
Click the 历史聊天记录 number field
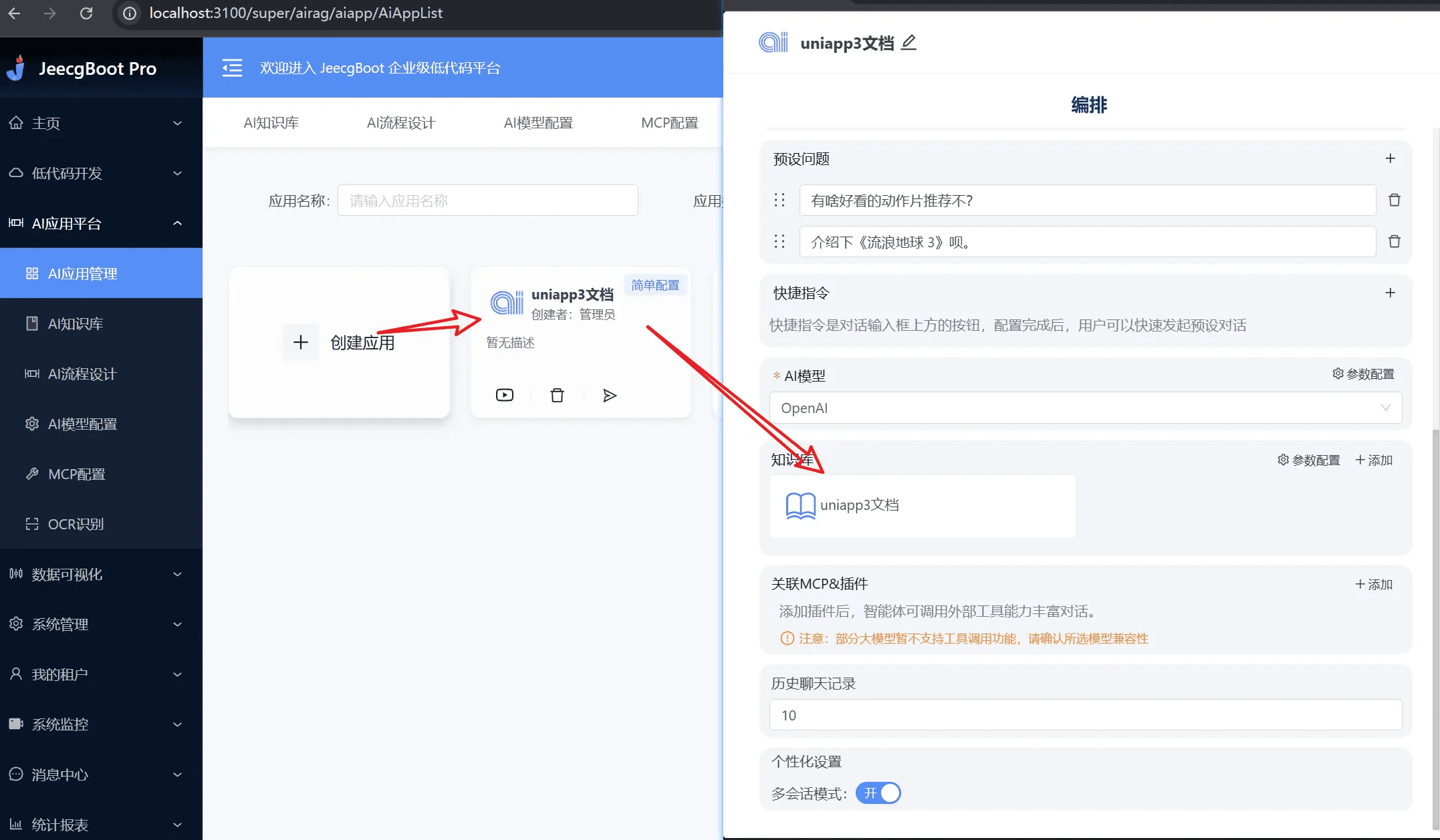(x=1085, y=715)
